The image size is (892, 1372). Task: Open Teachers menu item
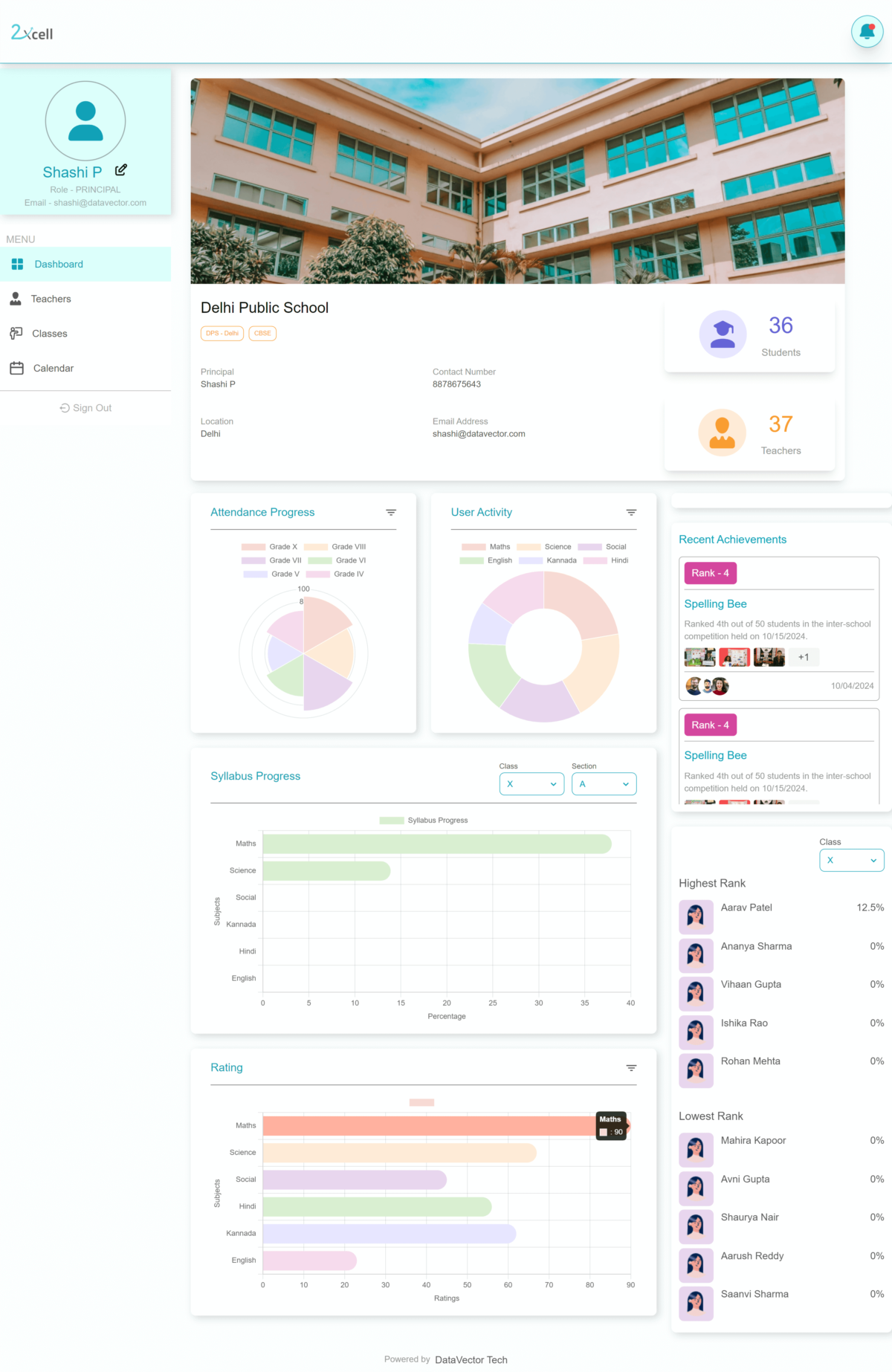pos(85,299)
